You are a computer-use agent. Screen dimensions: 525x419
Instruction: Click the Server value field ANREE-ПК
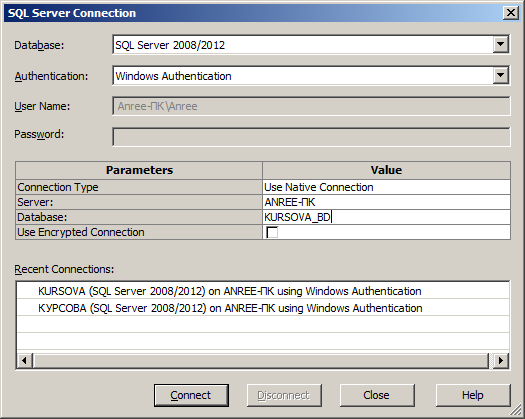pyautogui.click(x=386, y=202)
